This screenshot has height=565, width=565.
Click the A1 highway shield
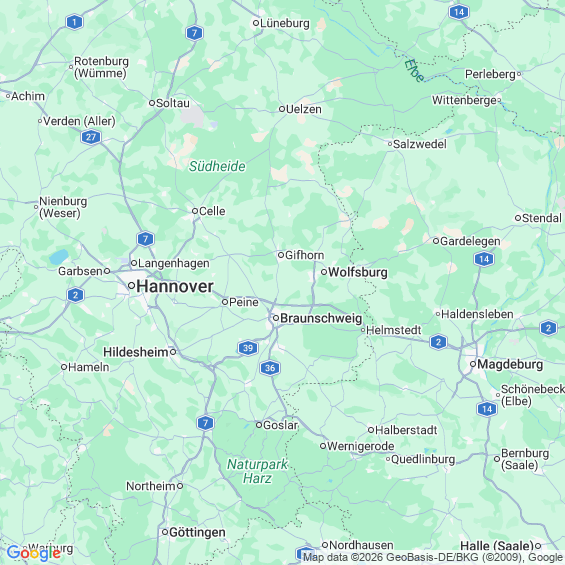click(75, 22)
